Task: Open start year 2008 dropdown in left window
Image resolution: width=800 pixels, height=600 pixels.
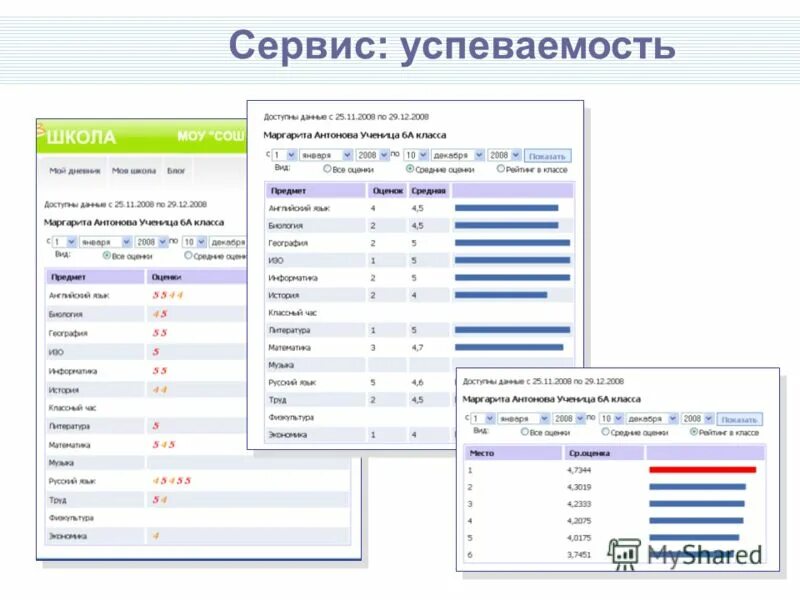Action: coord(152,242)
